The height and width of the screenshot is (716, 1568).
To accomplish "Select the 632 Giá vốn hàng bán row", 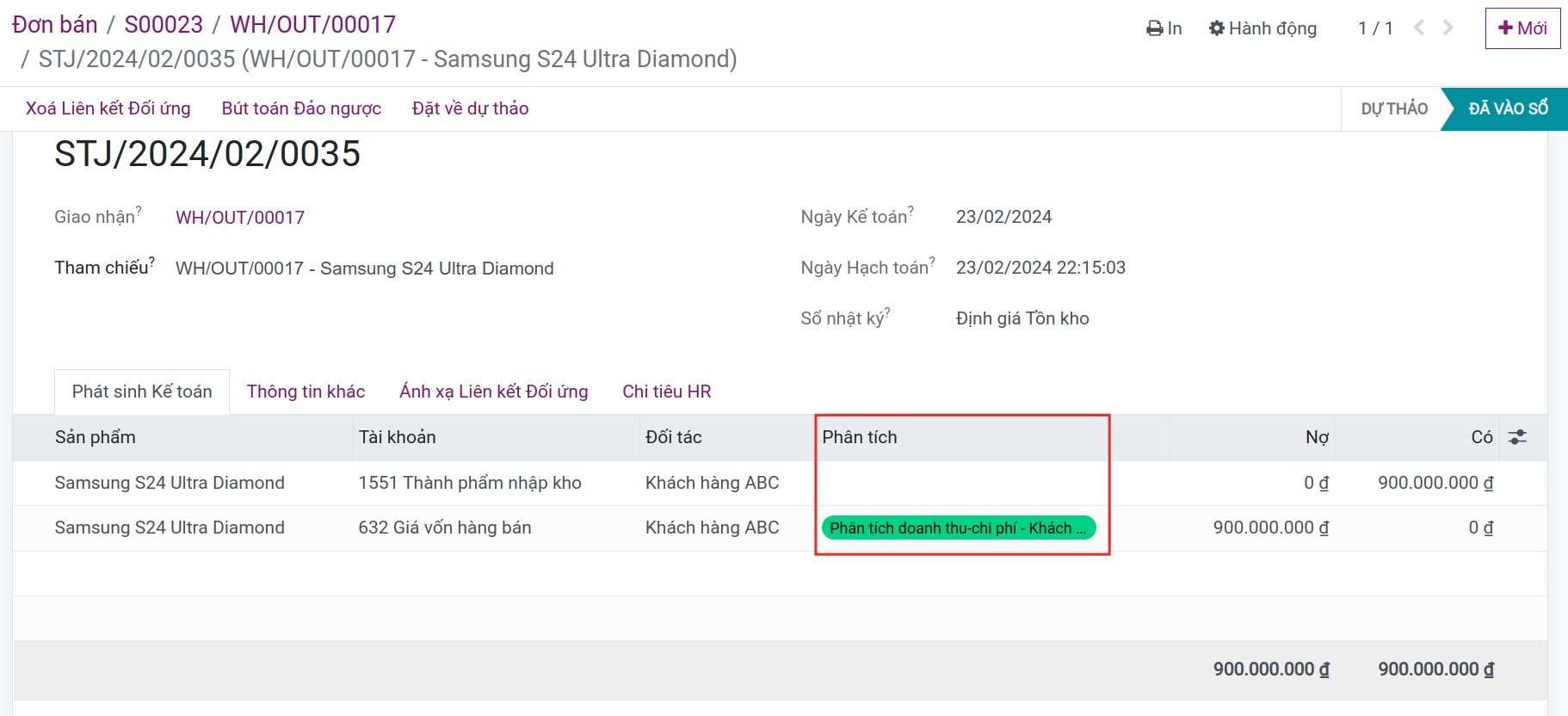I will [444, 528].
